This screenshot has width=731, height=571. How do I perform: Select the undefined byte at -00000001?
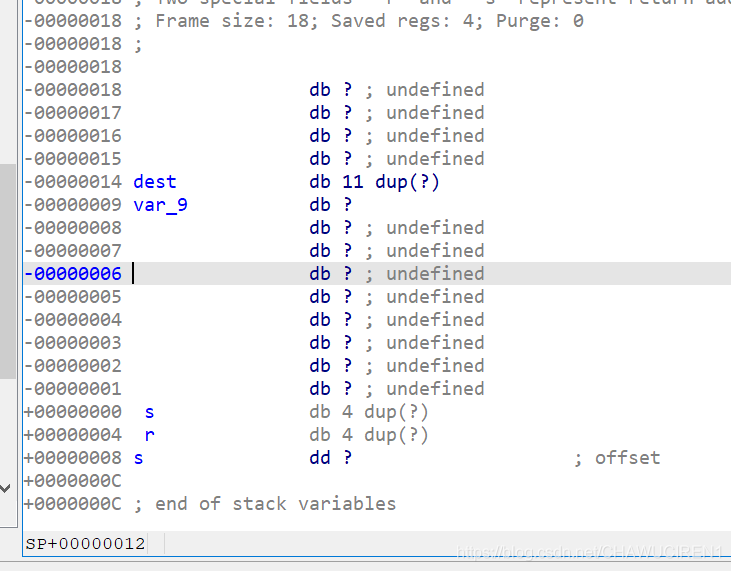(396, 389)
